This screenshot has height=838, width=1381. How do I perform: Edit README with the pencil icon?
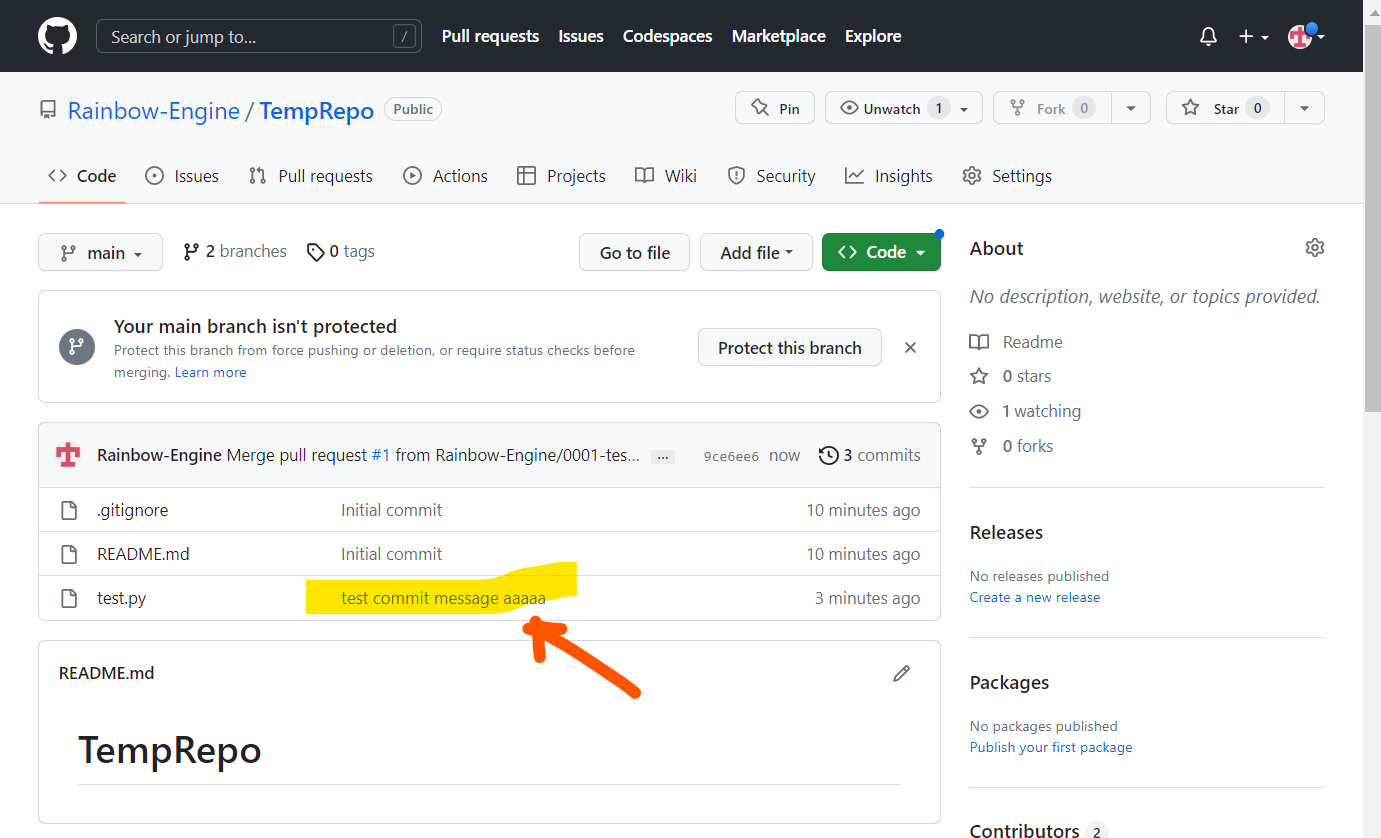pyautogui.click(x=901, y=673)
